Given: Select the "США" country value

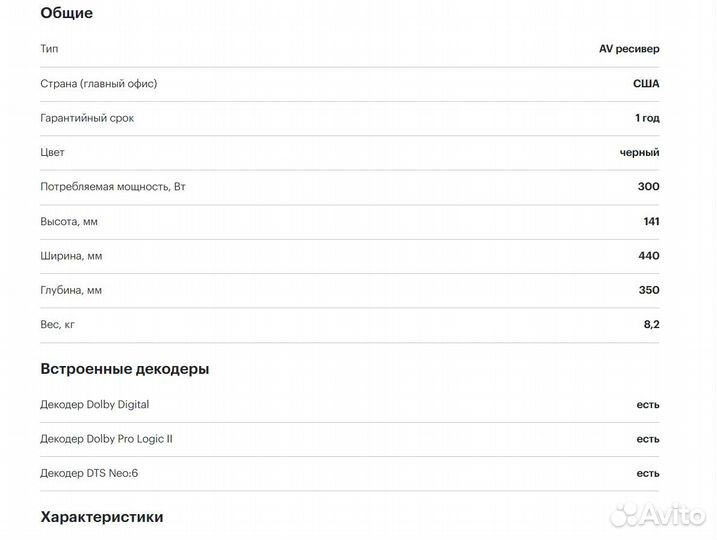Looking at the screenshot, I should pos(646,84).
